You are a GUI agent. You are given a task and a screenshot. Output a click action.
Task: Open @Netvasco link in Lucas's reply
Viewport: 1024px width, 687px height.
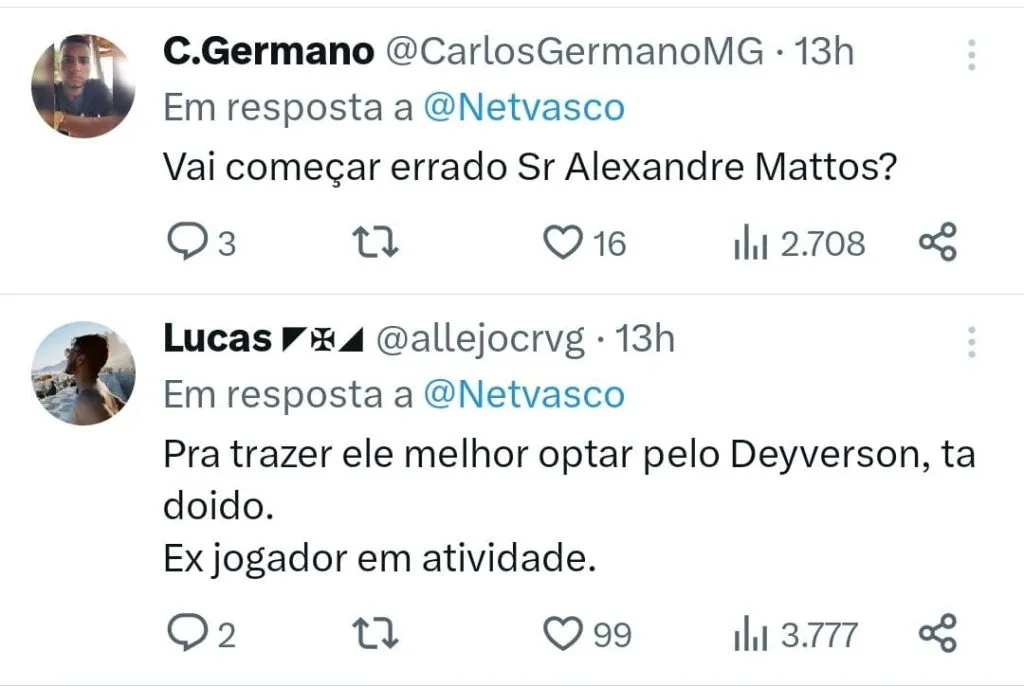coord(524,394)
